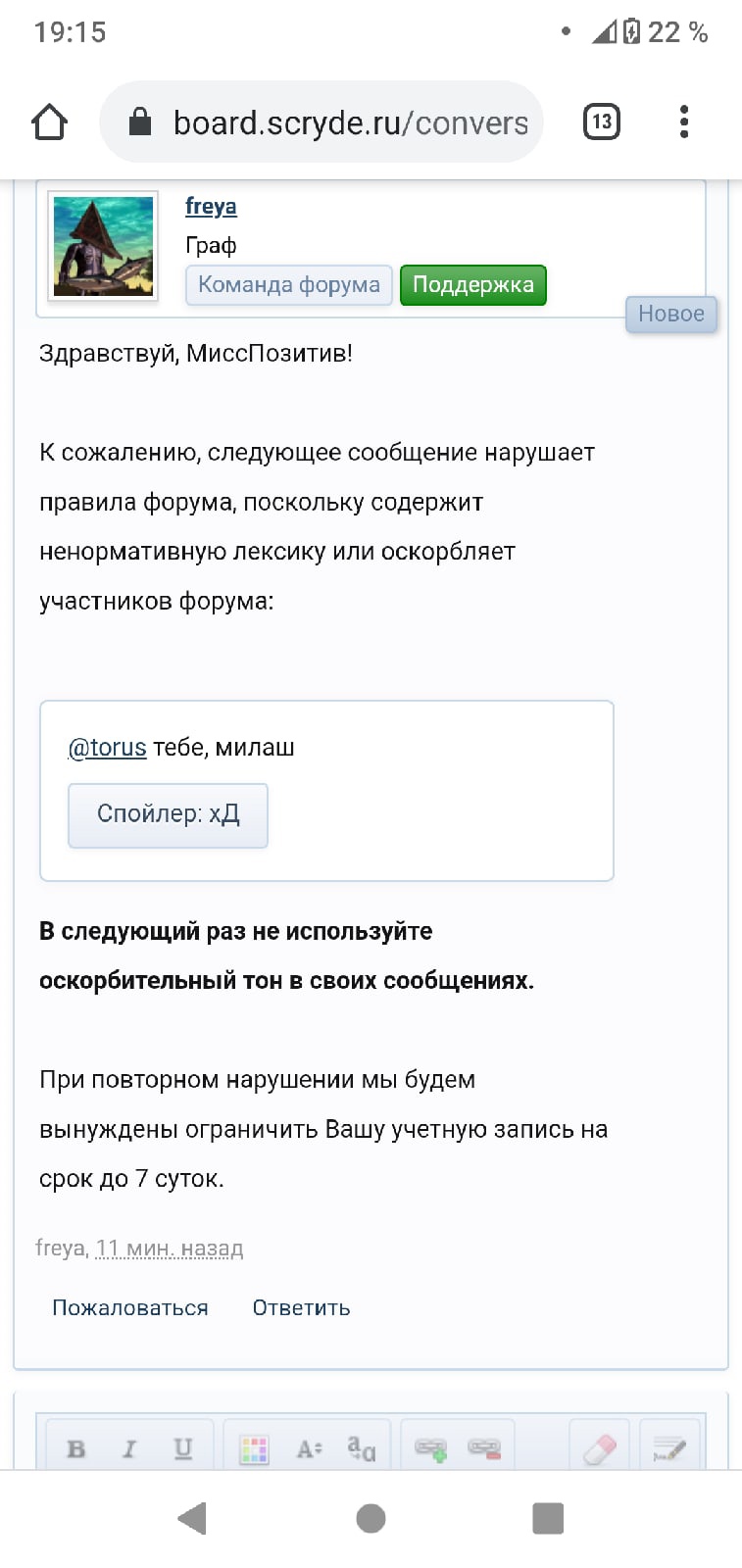This screenshot has width=742, height=1568.
Task: Toggle underline formatting in the editor
Action: (x=183, y=1448)
